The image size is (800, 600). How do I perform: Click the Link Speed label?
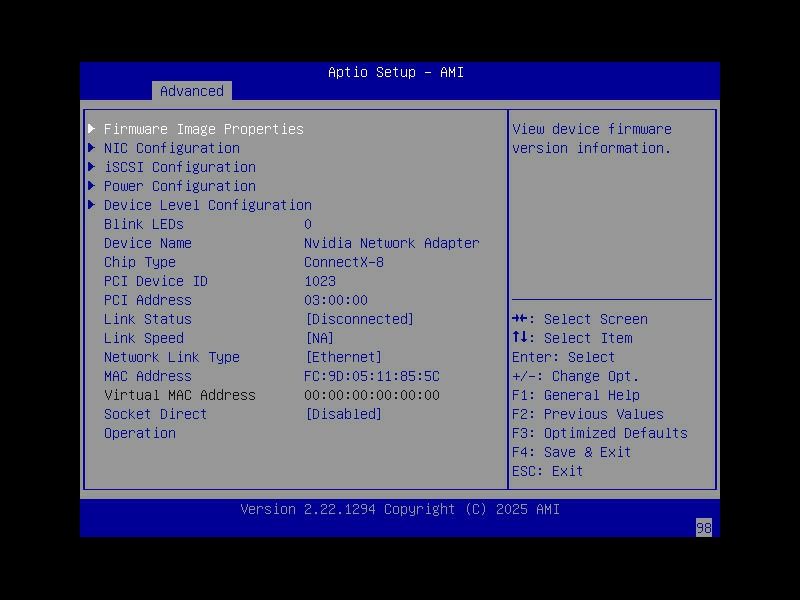pos(143,338)
